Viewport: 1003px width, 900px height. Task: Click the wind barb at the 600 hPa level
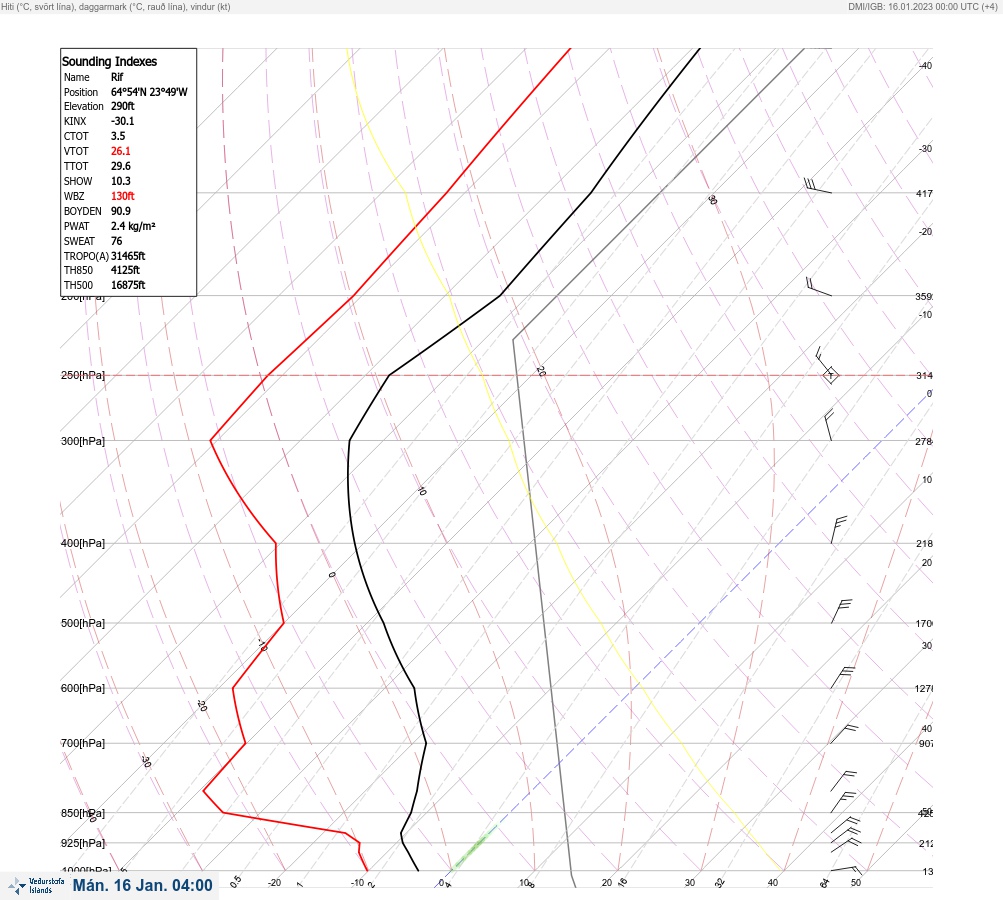pos(842,677)
